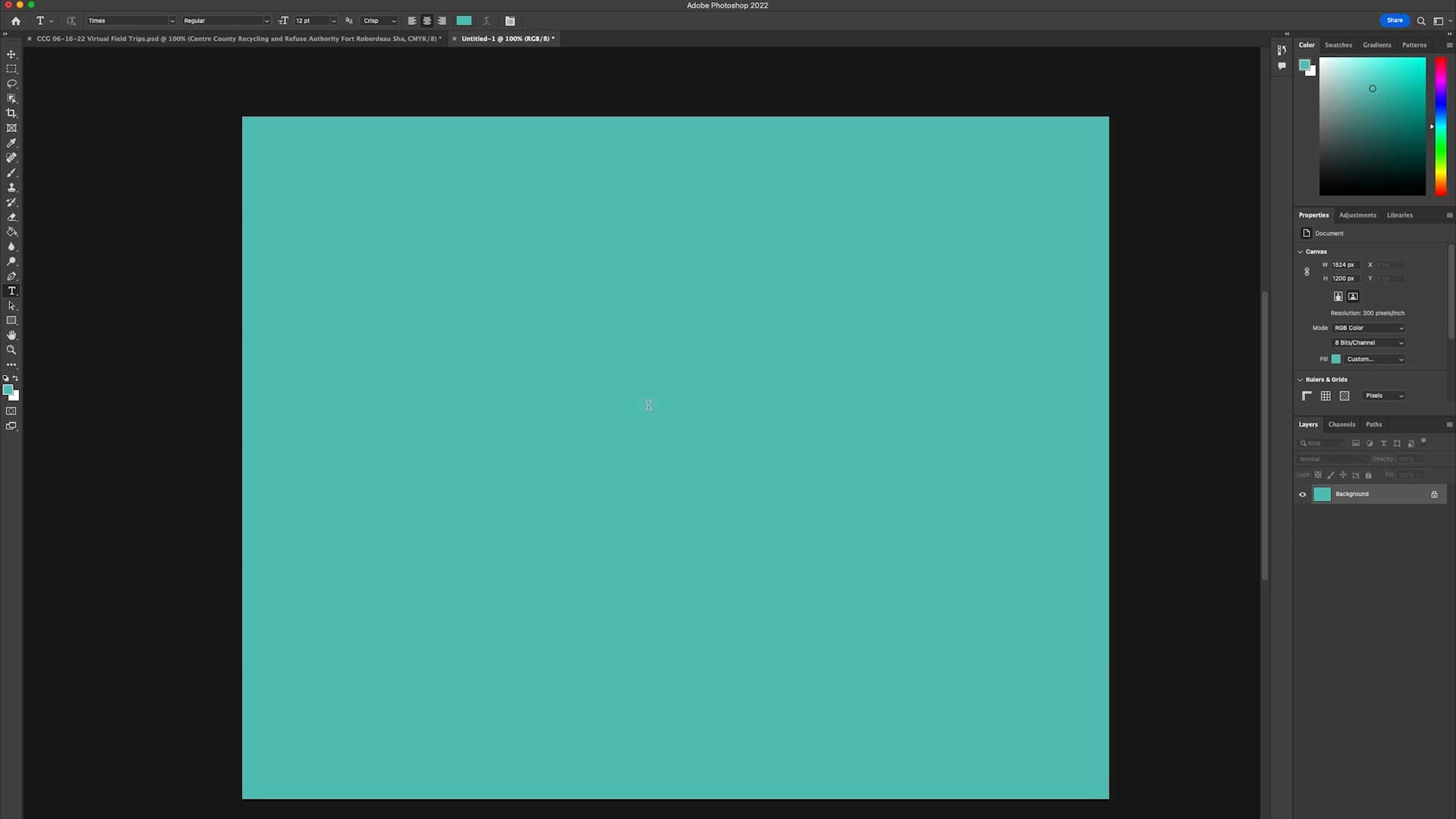This screenshot has height=819, width=1456.
Task: Click the Create Warped Text icon
Action: pos(487,21)
